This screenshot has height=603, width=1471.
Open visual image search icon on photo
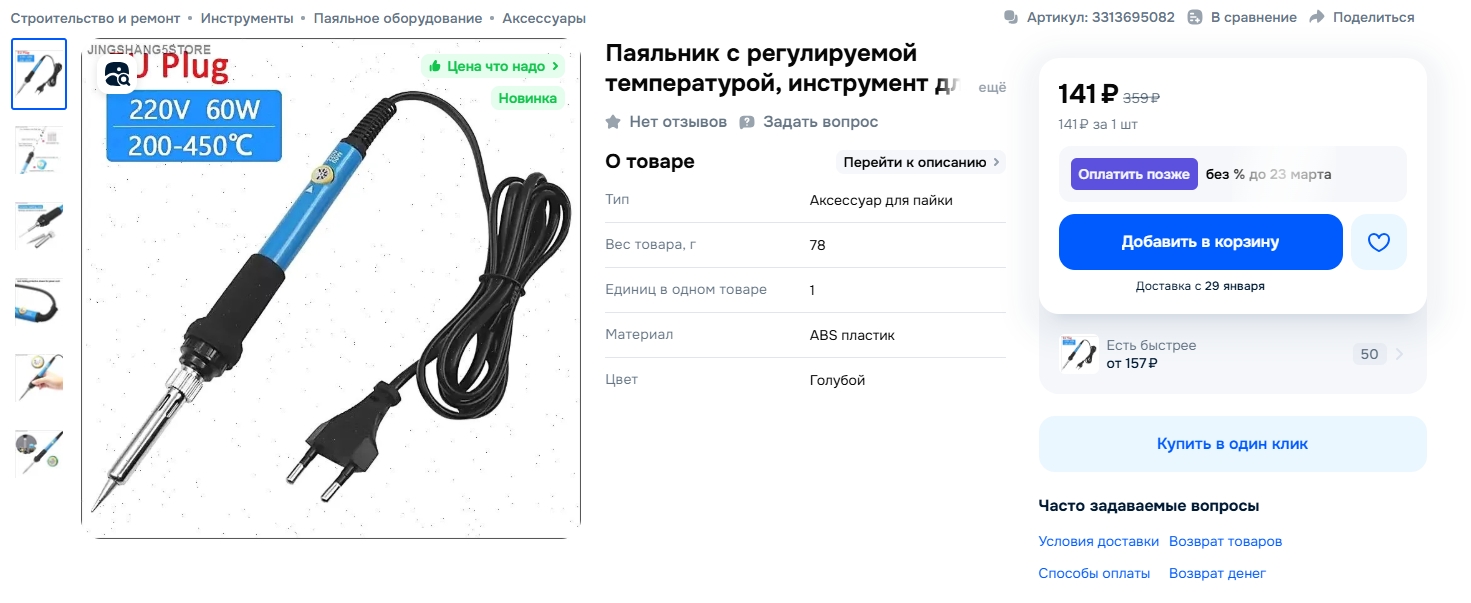coord(117,73)
